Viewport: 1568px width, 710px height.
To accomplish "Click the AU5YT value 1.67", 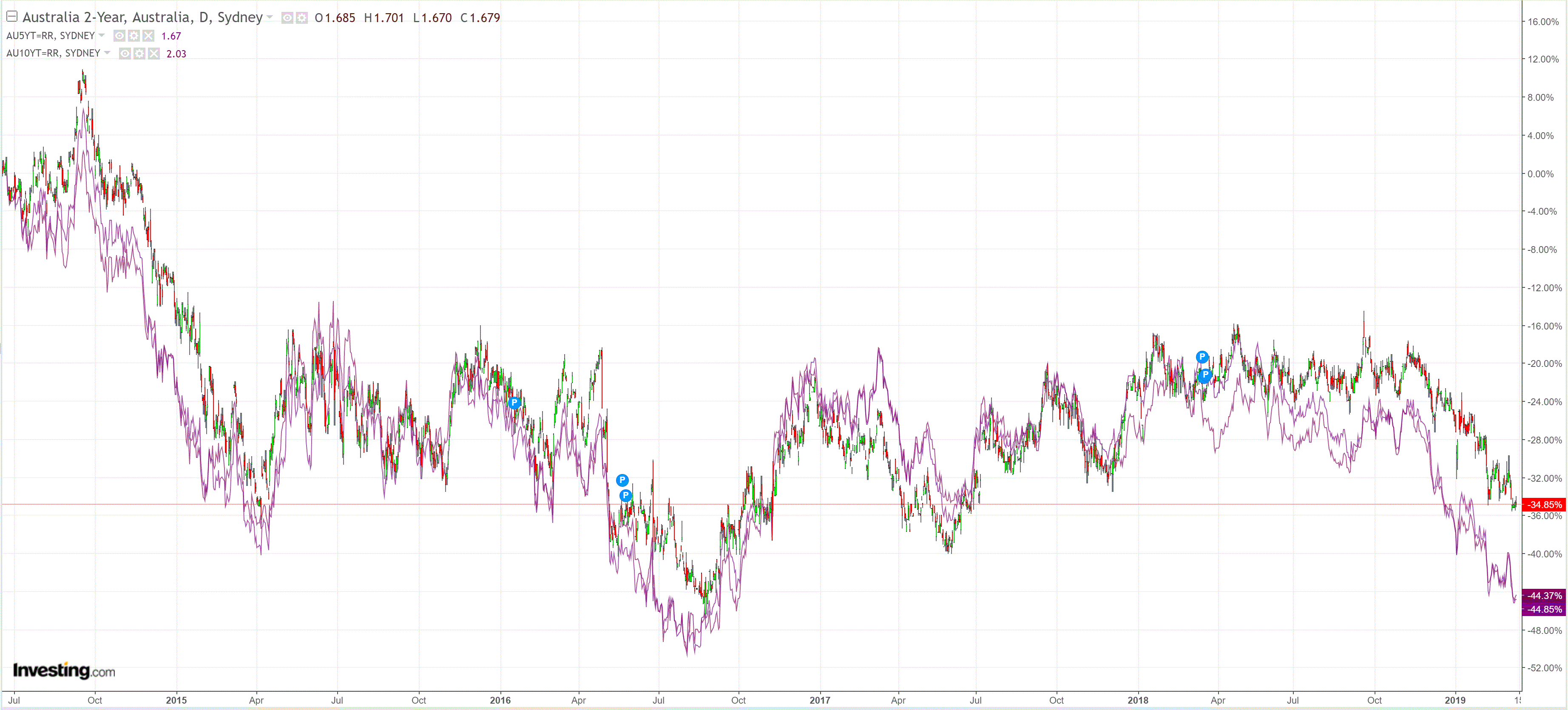I will [x=171, y=36].
